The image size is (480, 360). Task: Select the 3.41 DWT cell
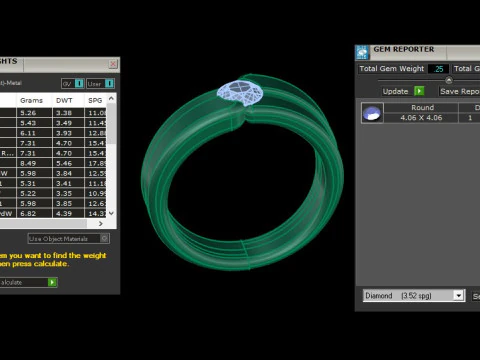[68, 183]
